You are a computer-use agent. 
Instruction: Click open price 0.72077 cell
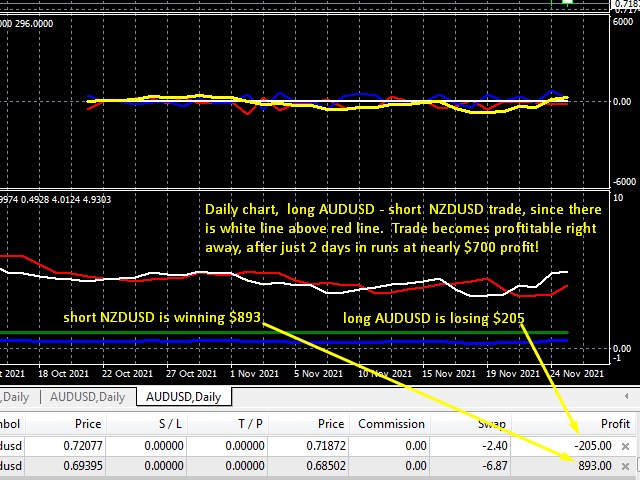[x=82, y=446]
